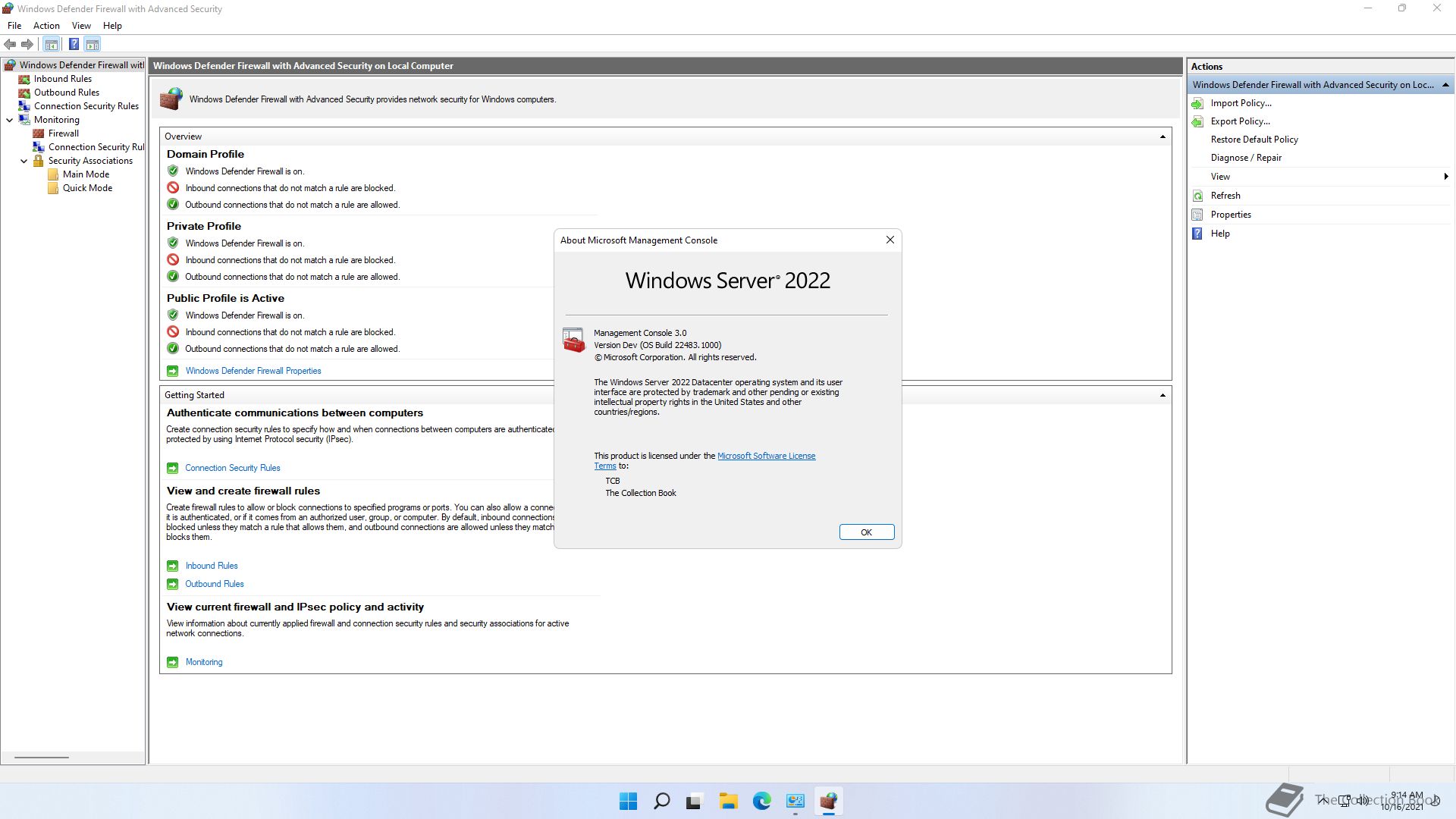Image resolution: width=1456 pixels, height=819 pixels.
Task: Collapse the Security Associations tree node
Action: click(24, 161)
